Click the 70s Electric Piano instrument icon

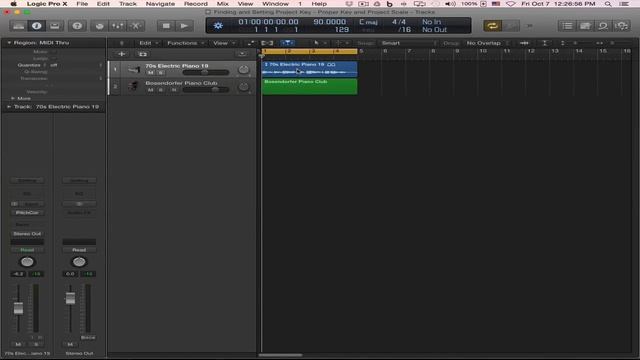click(134, 69)
